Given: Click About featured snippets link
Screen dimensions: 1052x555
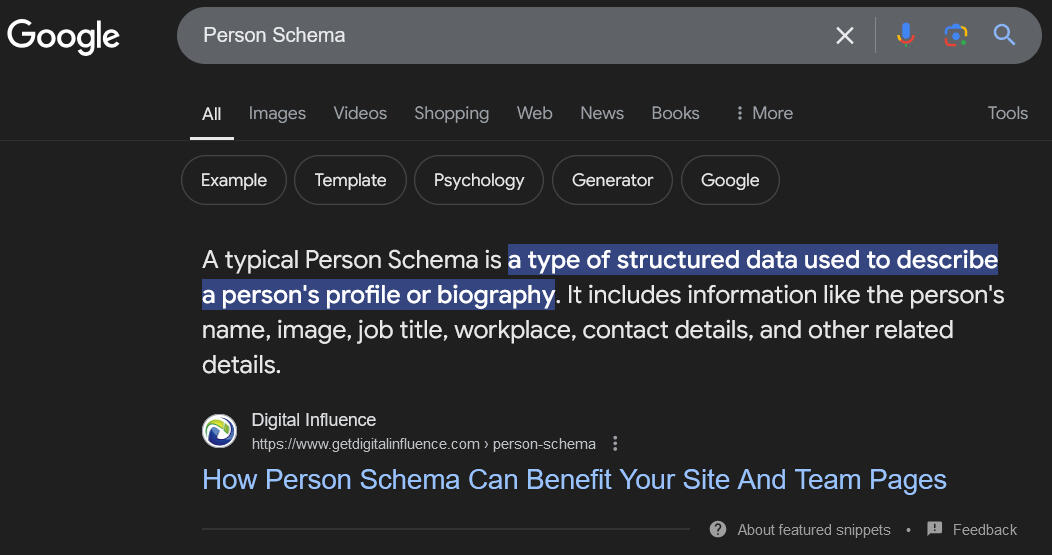Looking at the screenshot, I should pyautogui.click(x=813, y=530).
